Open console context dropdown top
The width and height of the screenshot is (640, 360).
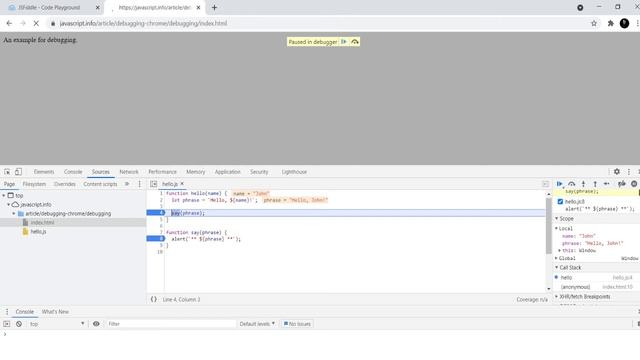pos(56,324)
